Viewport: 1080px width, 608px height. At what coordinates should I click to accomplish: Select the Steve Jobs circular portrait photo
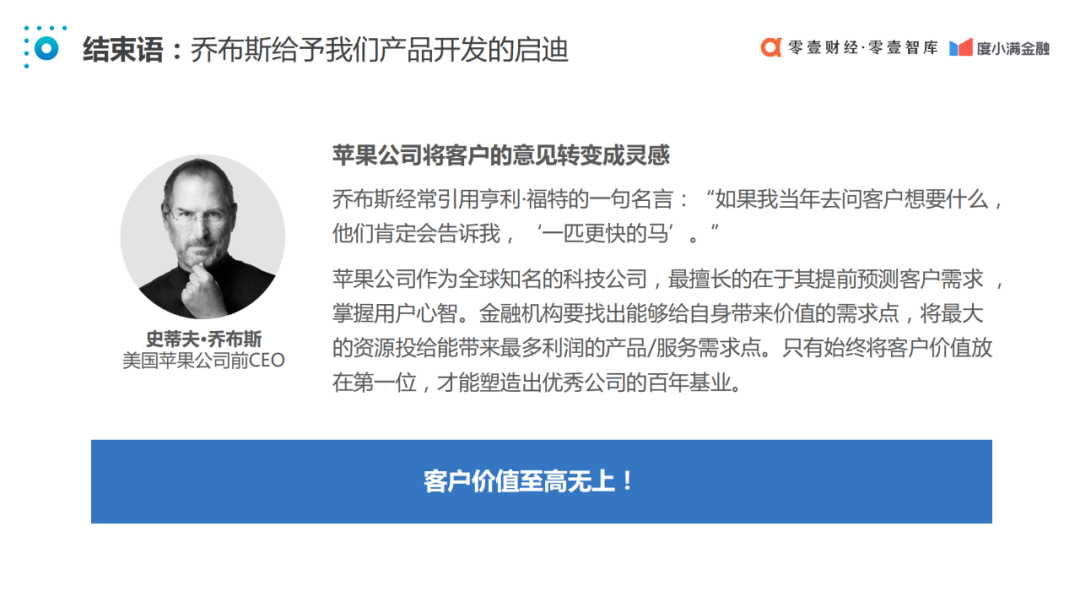[x=202, y=236]
